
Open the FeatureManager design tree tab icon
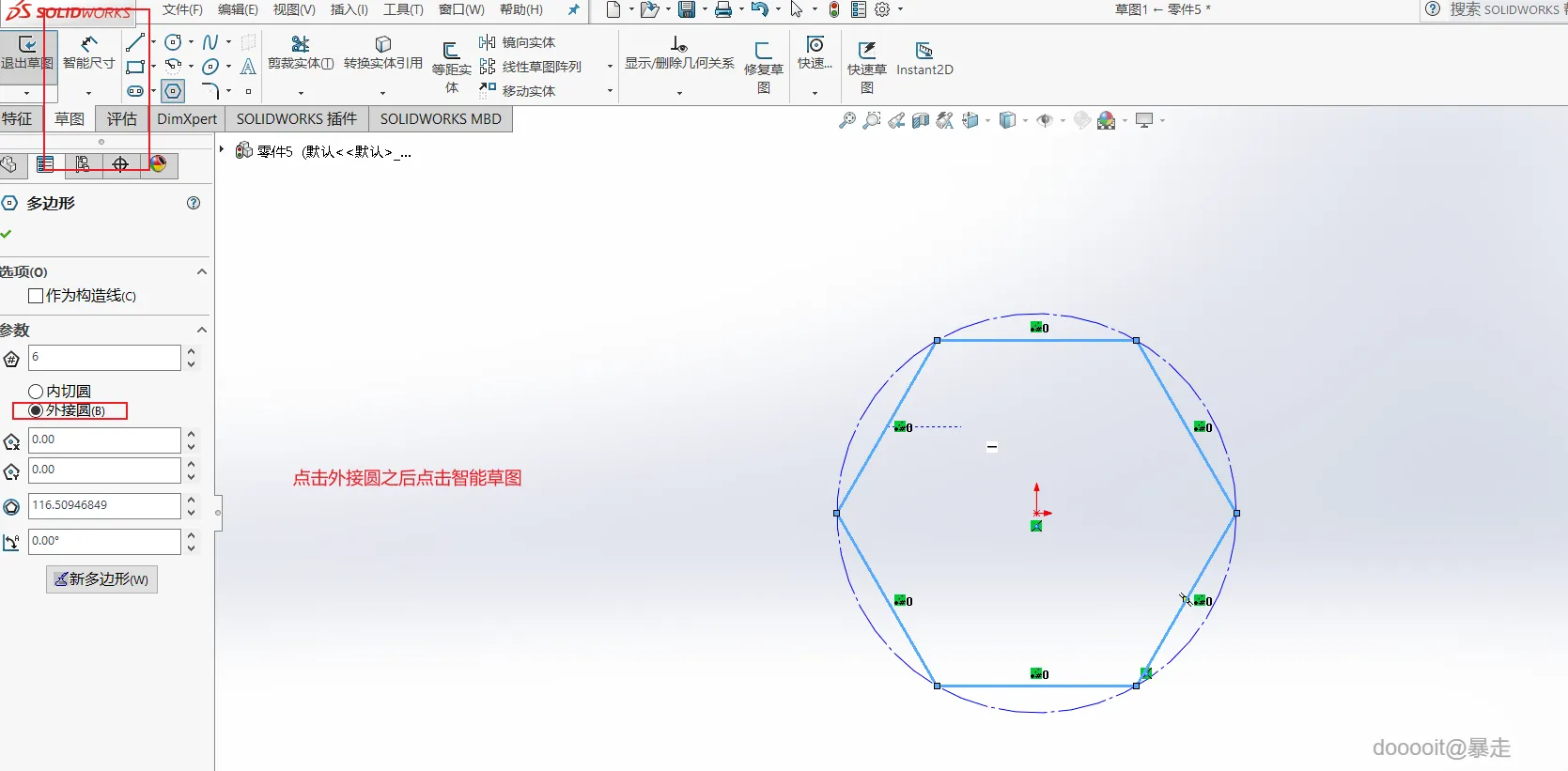pyautogui.click(x=8, y=164)
